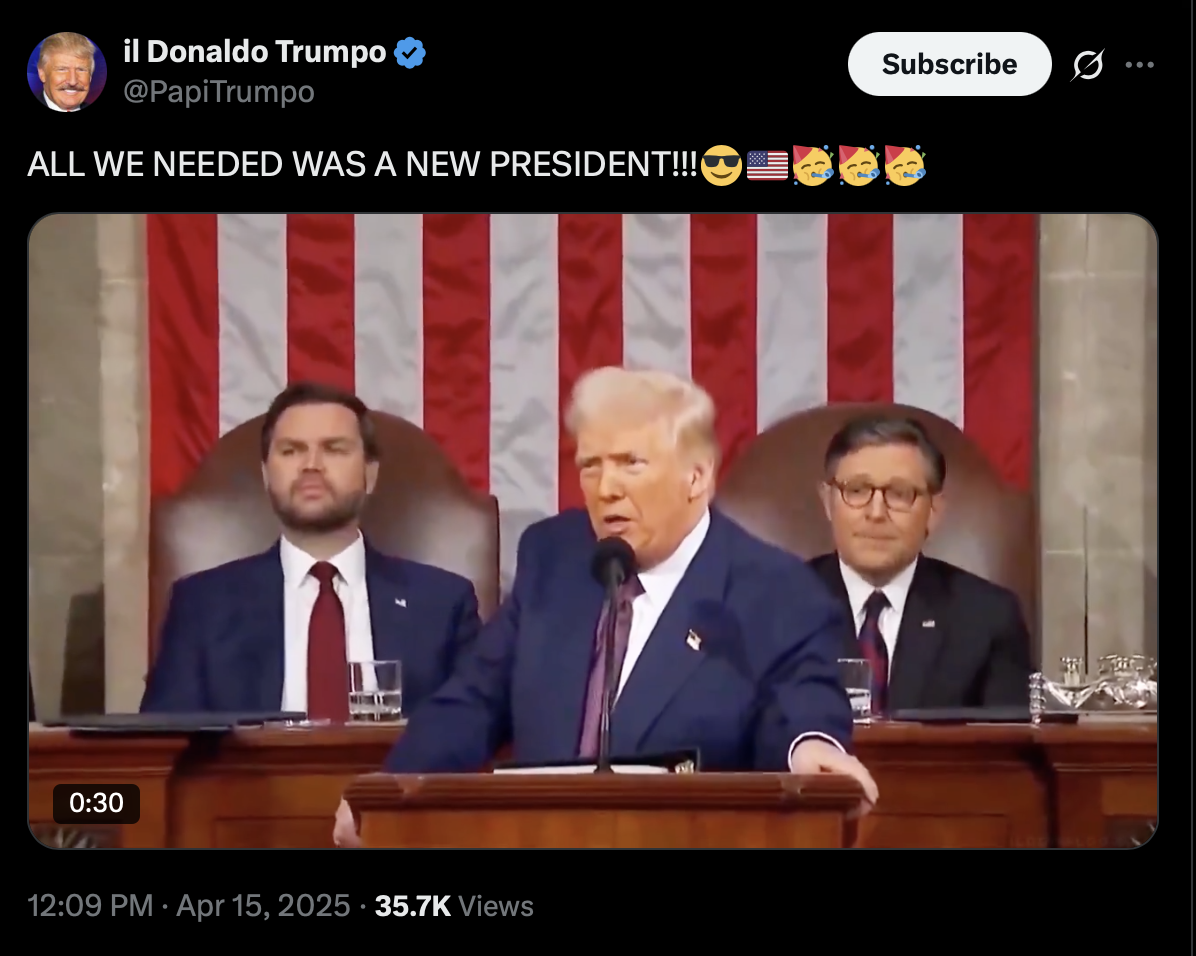Visit the @PapiTrumpo handle link
Screen dimensions: 1196x956
[219, 92]
